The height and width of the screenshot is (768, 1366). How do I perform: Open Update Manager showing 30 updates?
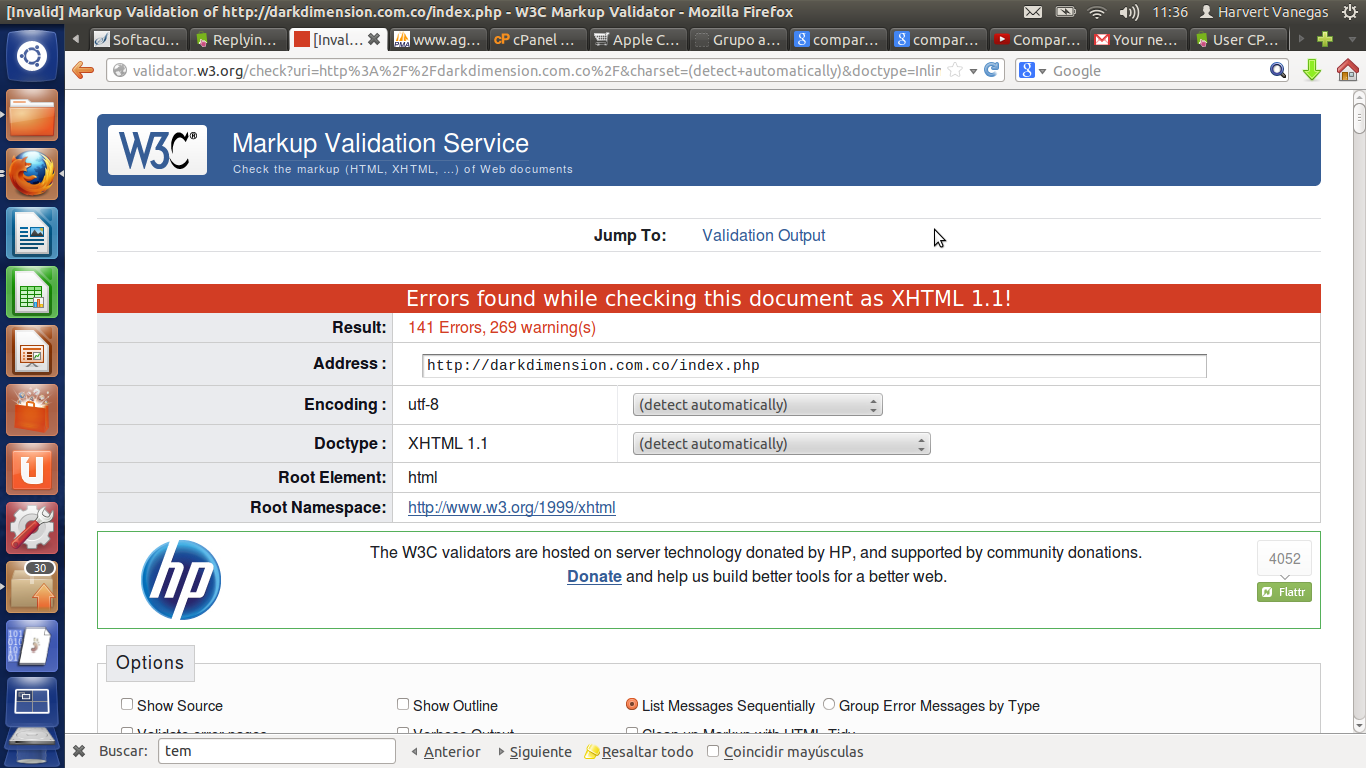(32, 587)
